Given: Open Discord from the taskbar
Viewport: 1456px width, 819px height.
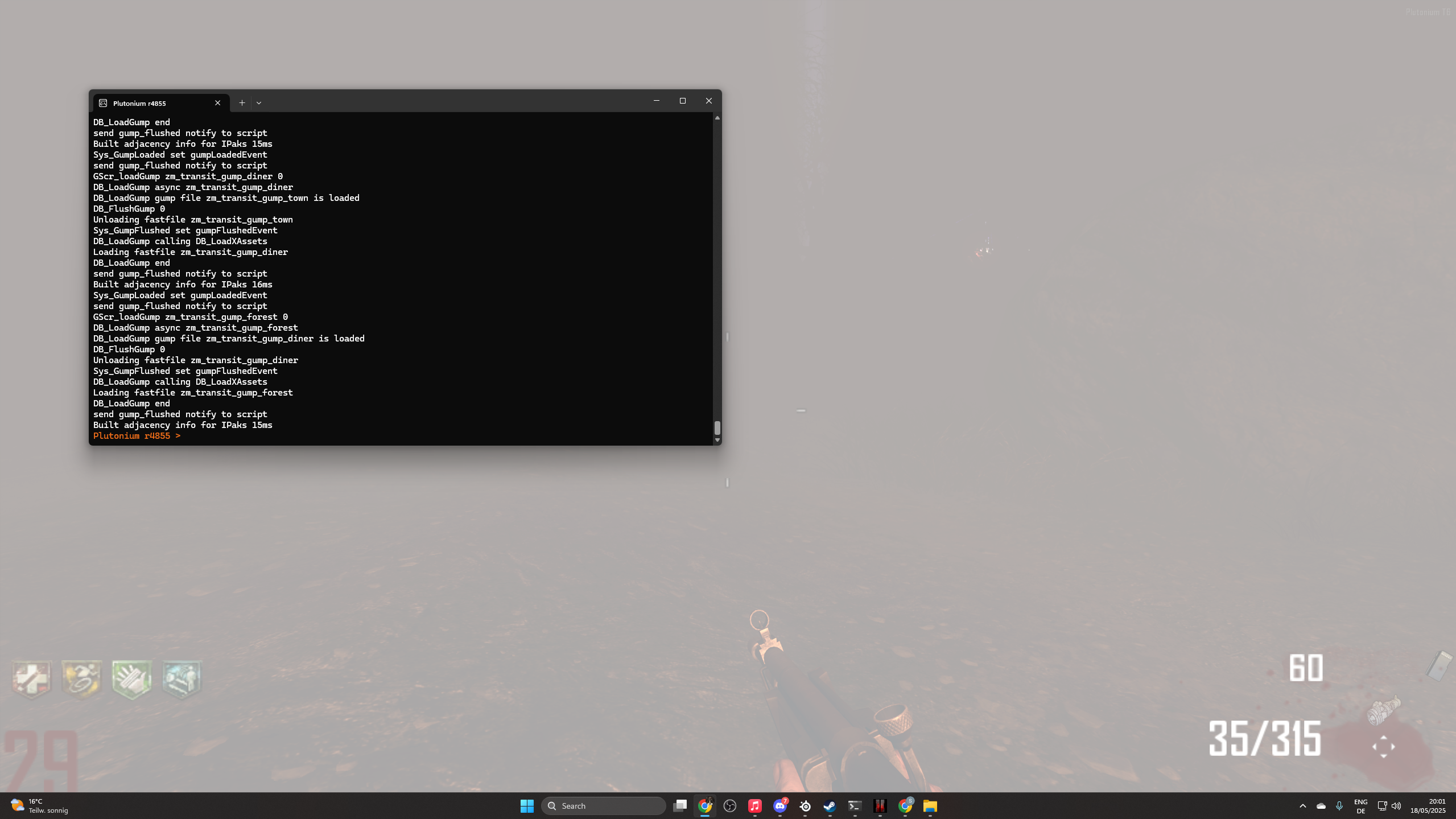Looking at the screenshot, I should click(x=779, y=806).
